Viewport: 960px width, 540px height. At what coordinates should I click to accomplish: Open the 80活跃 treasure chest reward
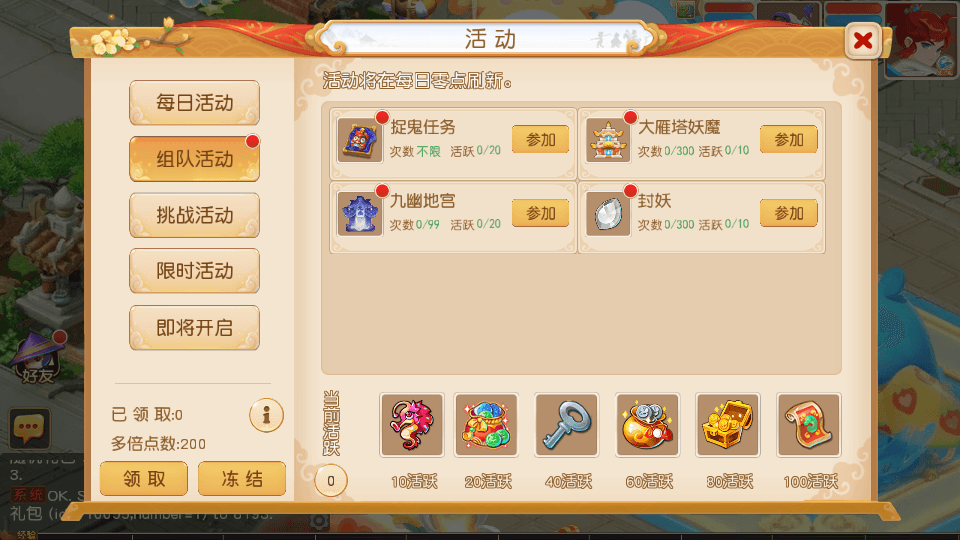[x=728, y=425]
